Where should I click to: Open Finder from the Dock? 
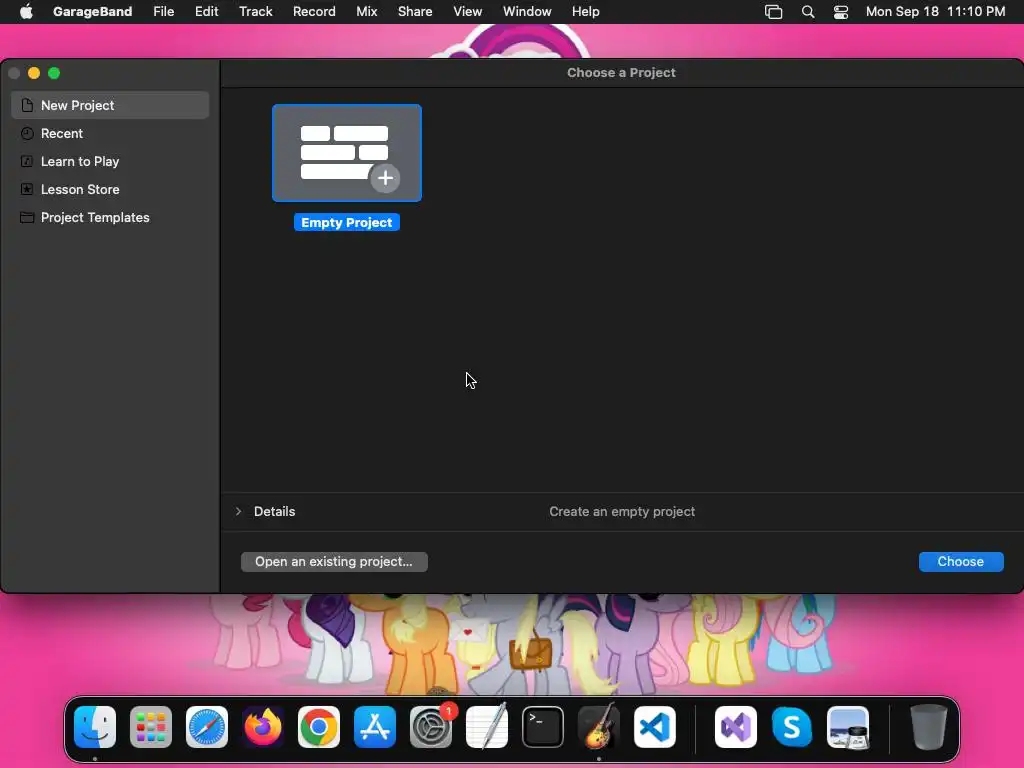(95, 727)
